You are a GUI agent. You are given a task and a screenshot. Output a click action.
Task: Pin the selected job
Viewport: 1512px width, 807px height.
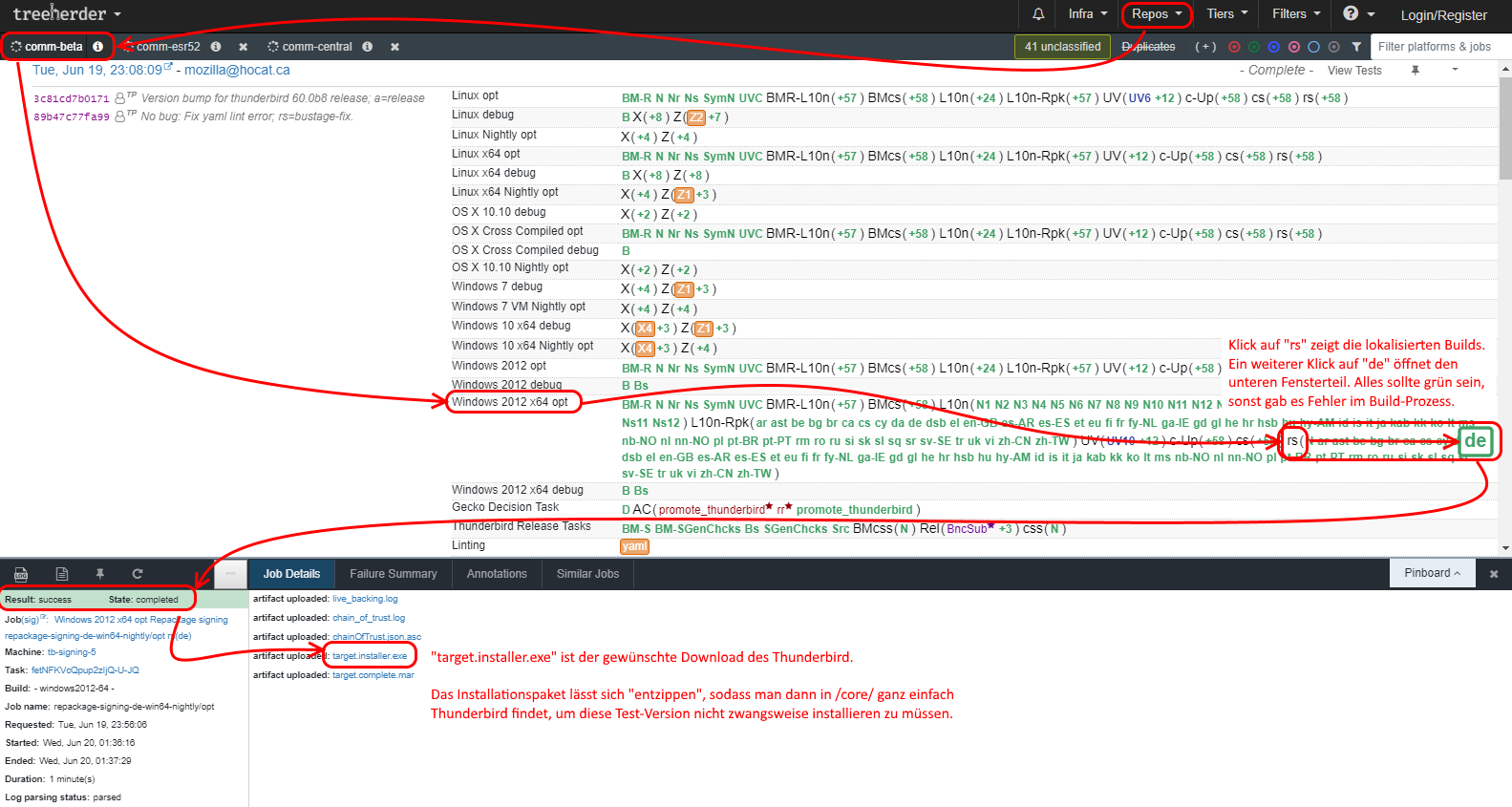[x=99, y=574]
